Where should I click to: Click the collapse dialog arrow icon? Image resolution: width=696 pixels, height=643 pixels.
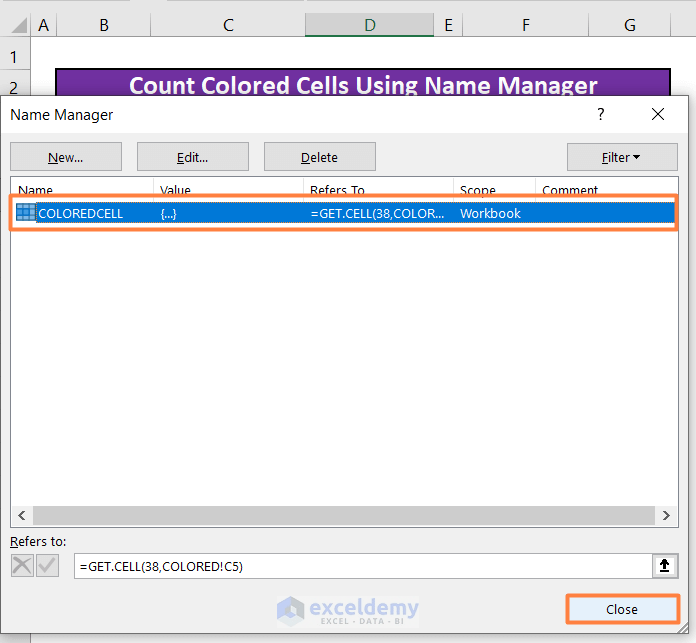pyautogui.click(x=664, y=566)
